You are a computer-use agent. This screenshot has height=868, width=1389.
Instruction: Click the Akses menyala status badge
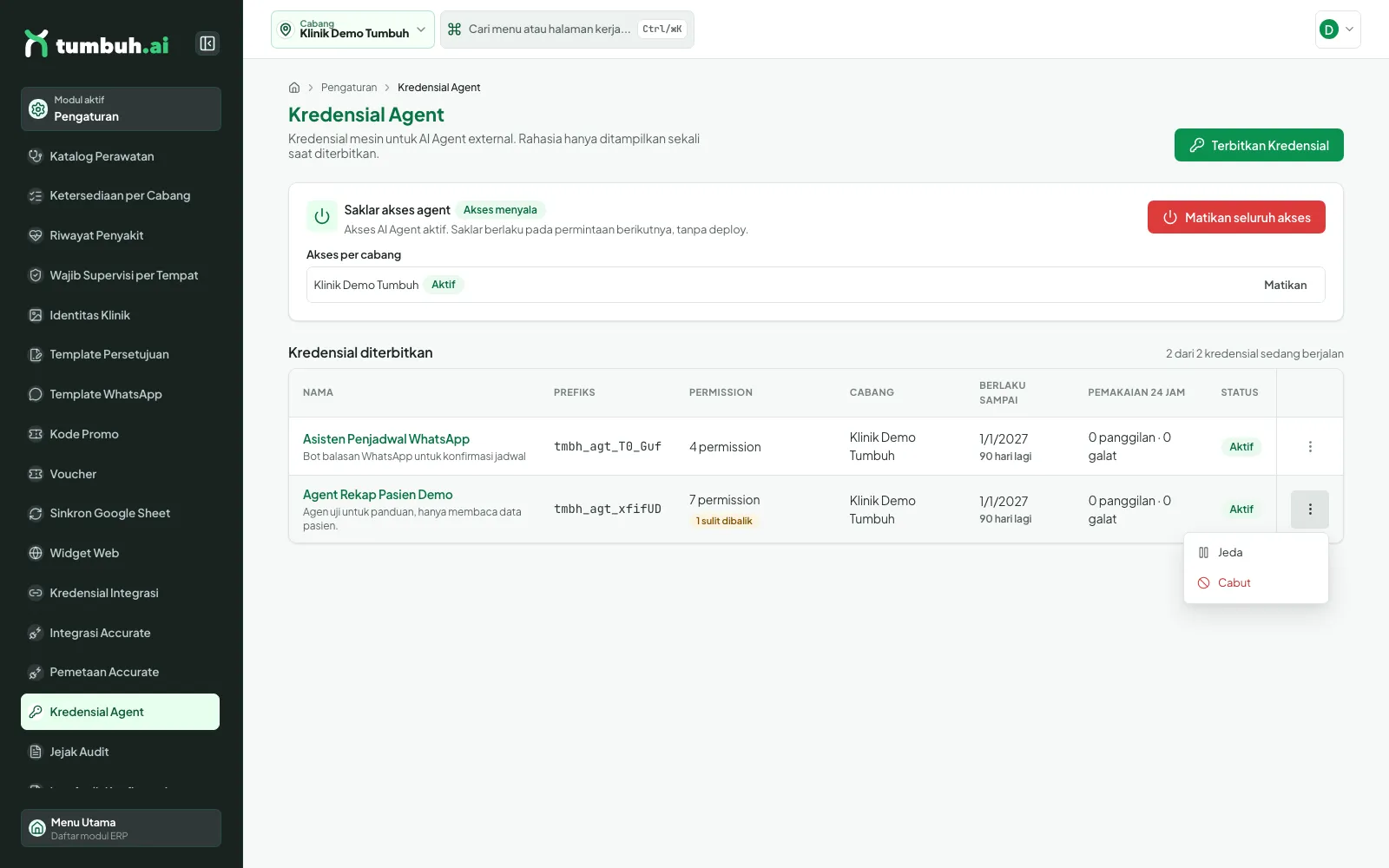[x=500, y=210]
